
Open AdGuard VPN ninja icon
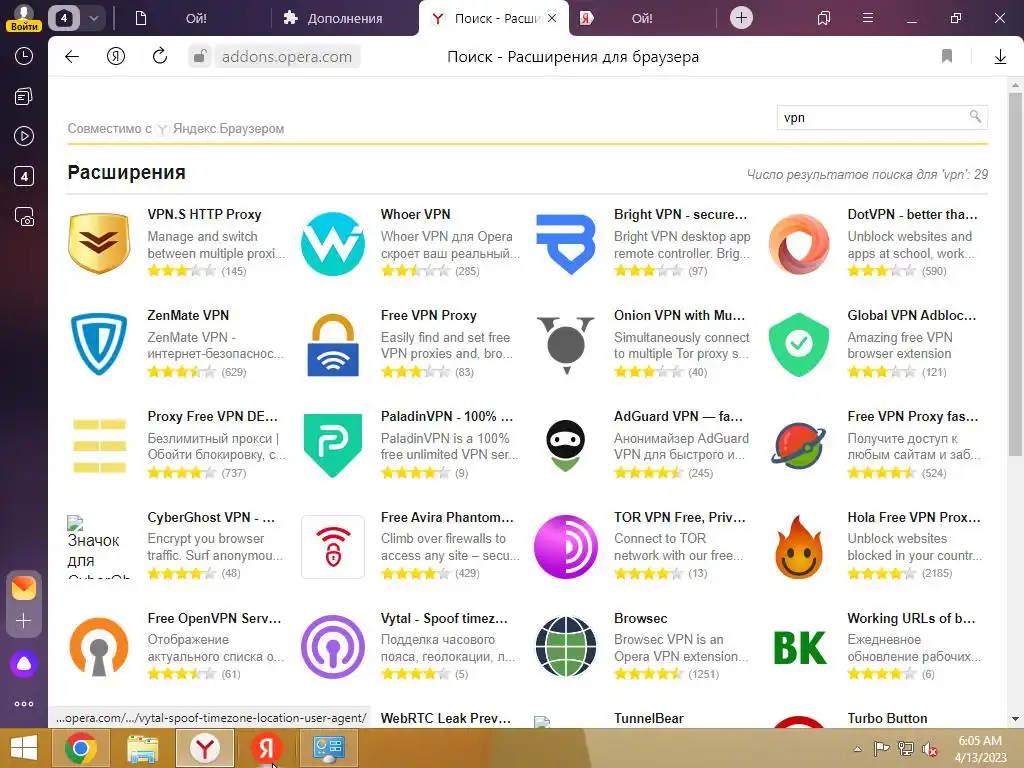566,445
